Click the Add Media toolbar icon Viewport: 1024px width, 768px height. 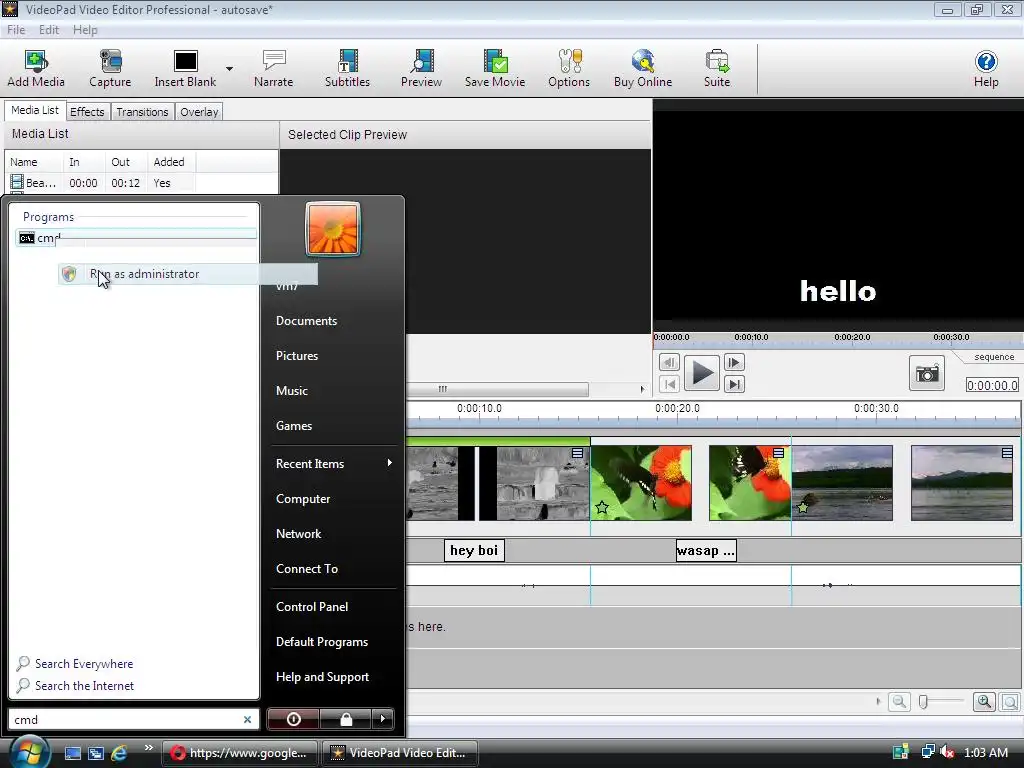[x=36, y=68]
